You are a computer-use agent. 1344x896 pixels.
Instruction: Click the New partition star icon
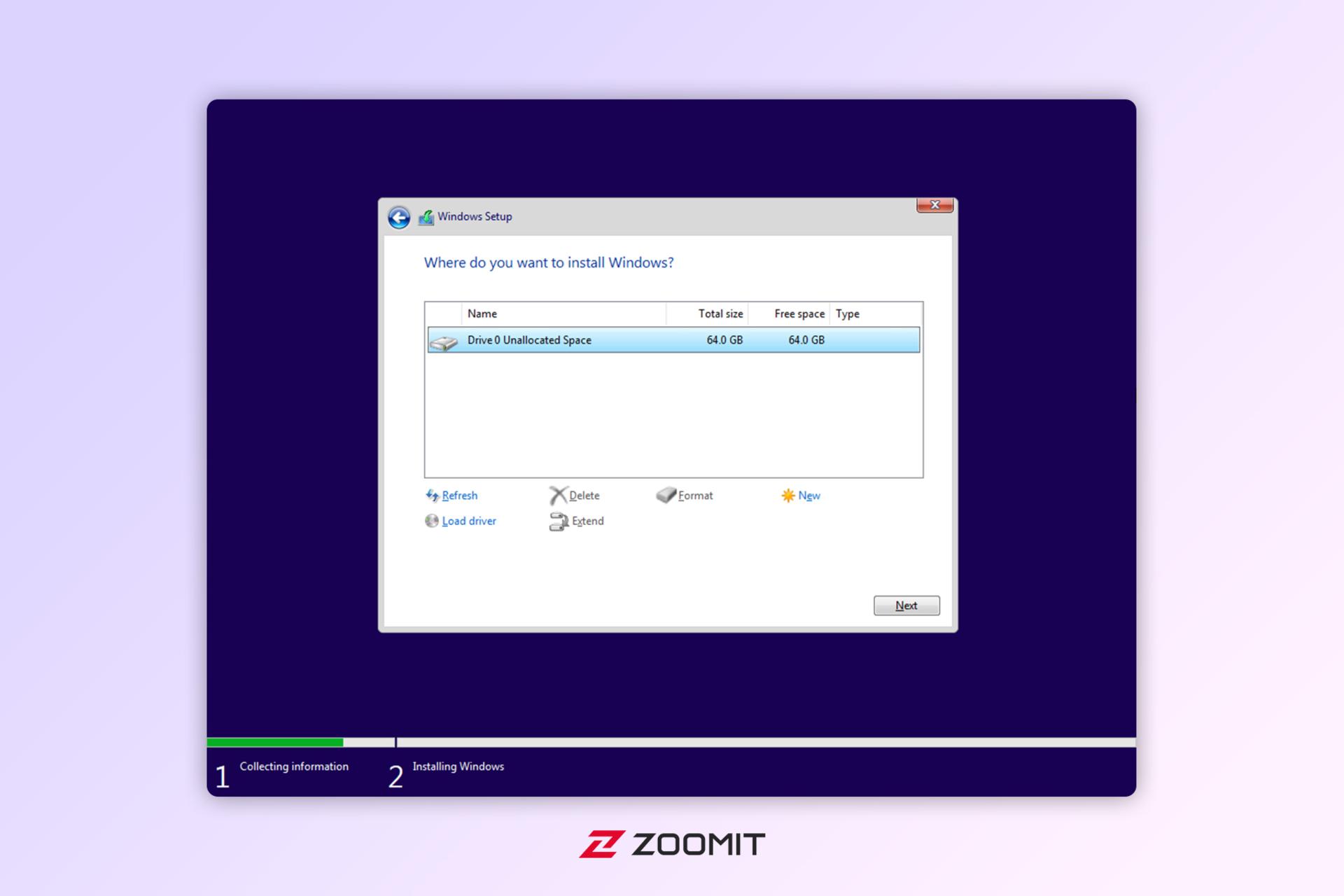pos(788,496)
